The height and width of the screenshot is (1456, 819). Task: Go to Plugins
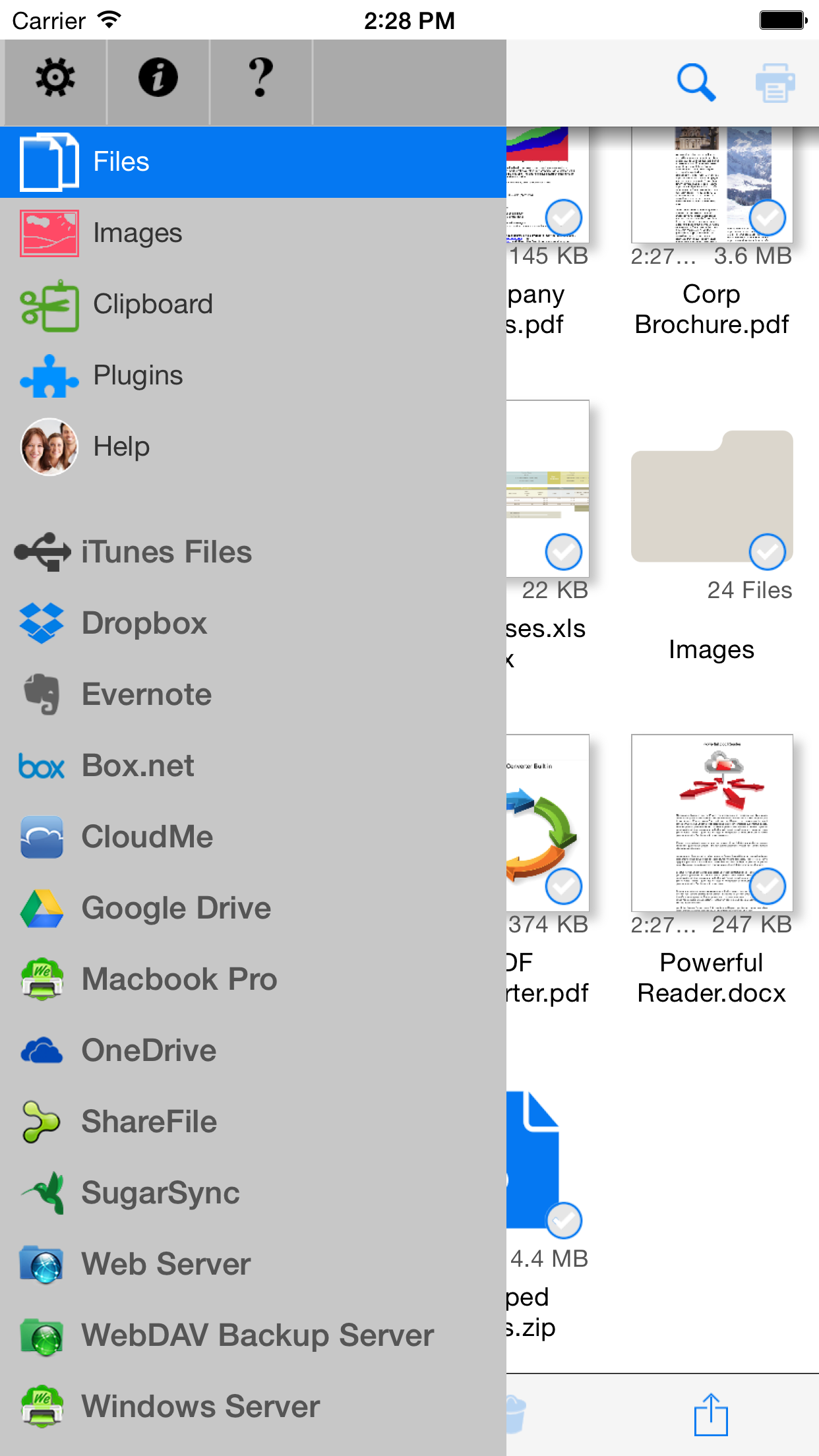(253, 376)
